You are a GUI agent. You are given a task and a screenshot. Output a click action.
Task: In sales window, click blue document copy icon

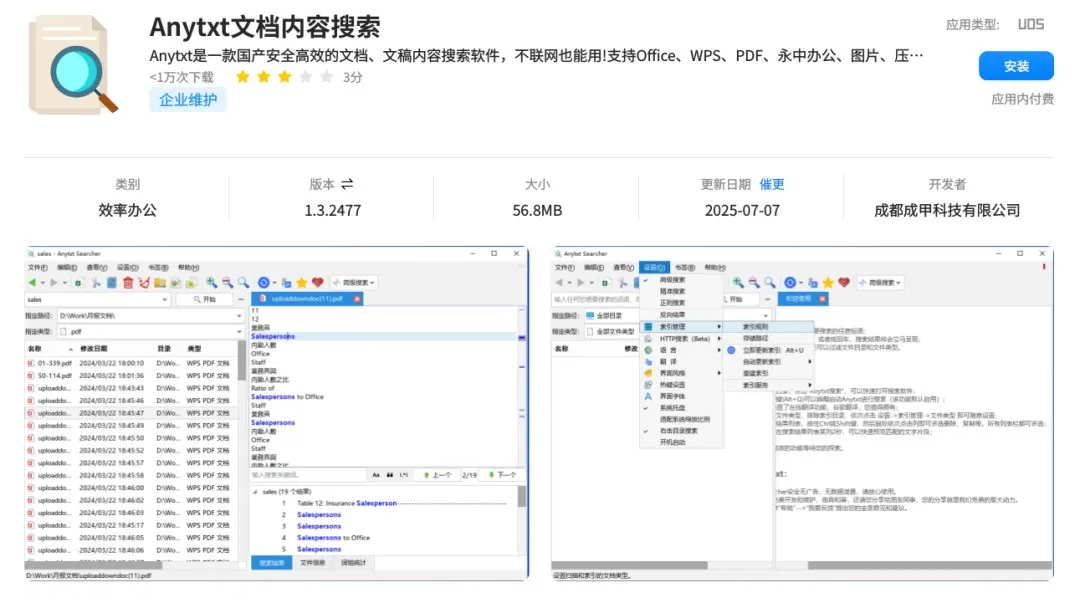[112, 282]
